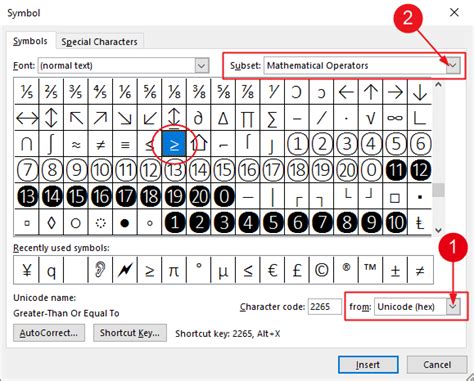Select the pound sign in recently used

(297, 270)
